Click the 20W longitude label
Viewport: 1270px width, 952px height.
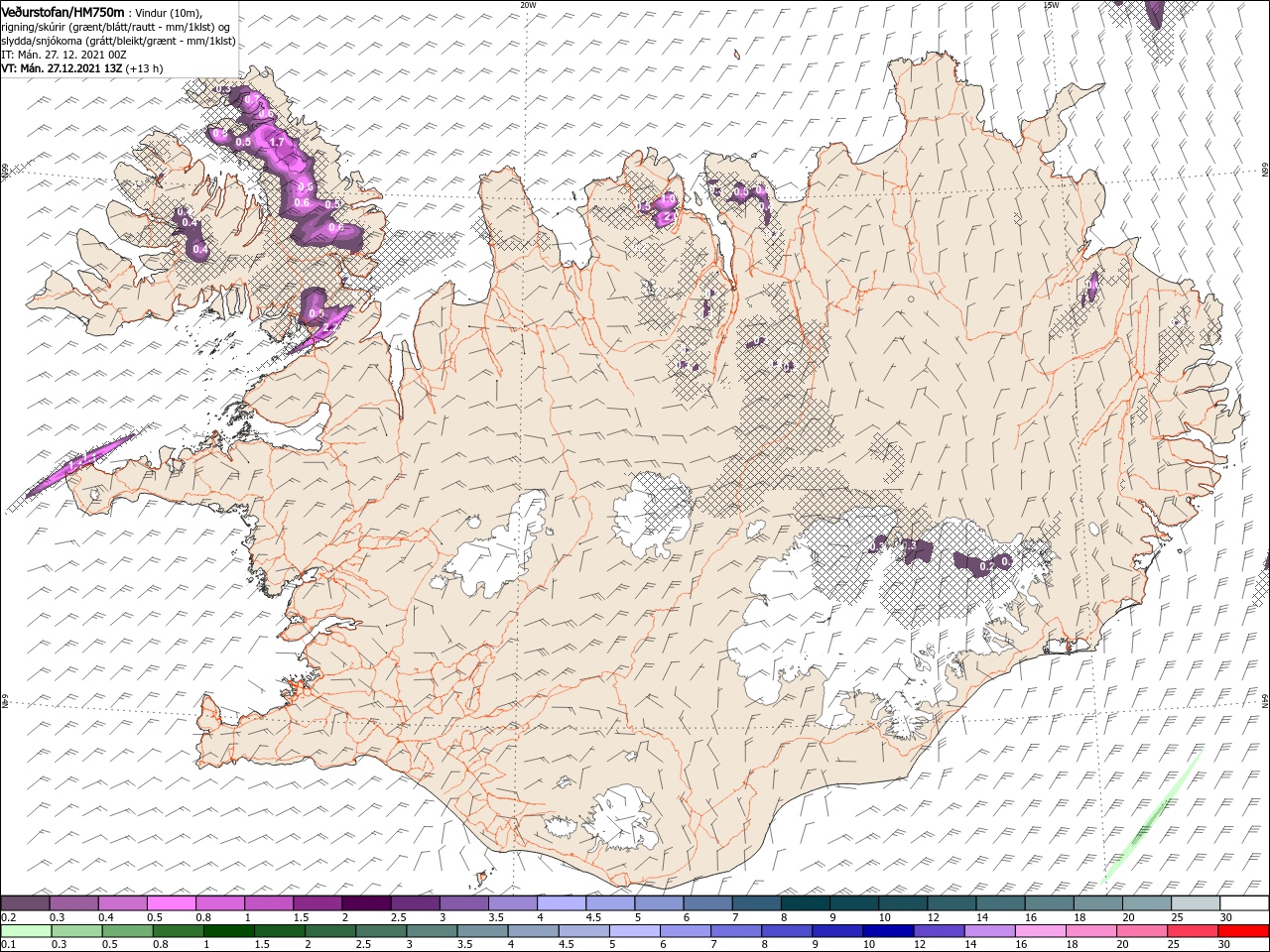pyautogui.click(x=528, y=4)
